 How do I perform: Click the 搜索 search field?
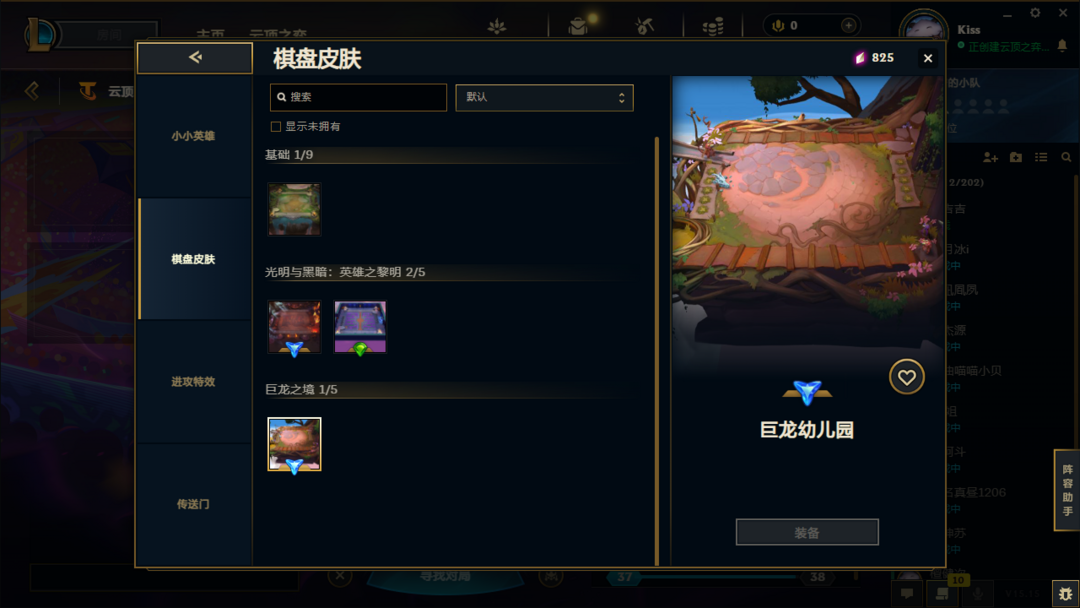(358, 97)
